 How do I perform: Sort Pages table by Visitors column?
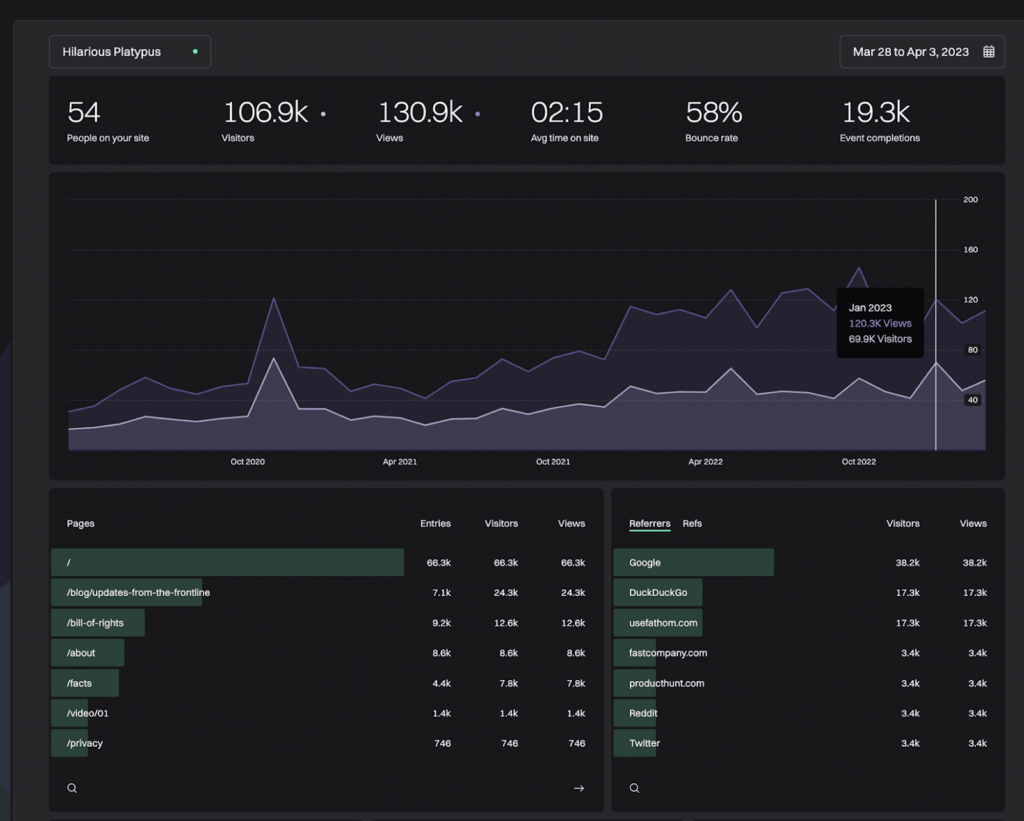point(501,524)
